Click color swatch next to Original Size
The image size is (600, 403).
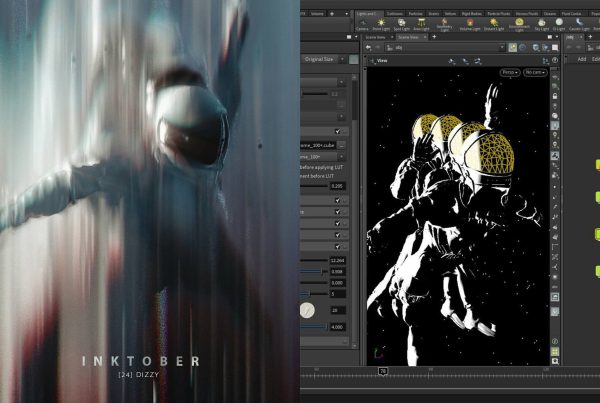click(354, 59)
